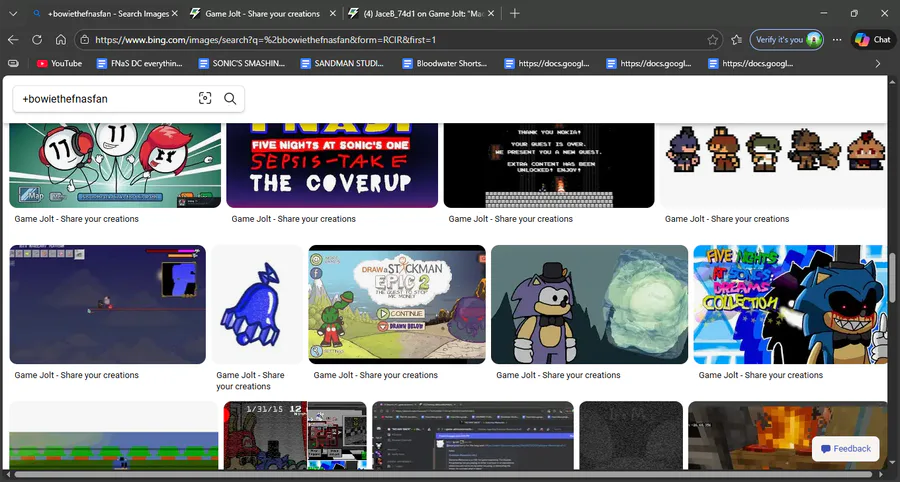Reload the current Bing page
This screenshot has height=482, width=900.
37,40
